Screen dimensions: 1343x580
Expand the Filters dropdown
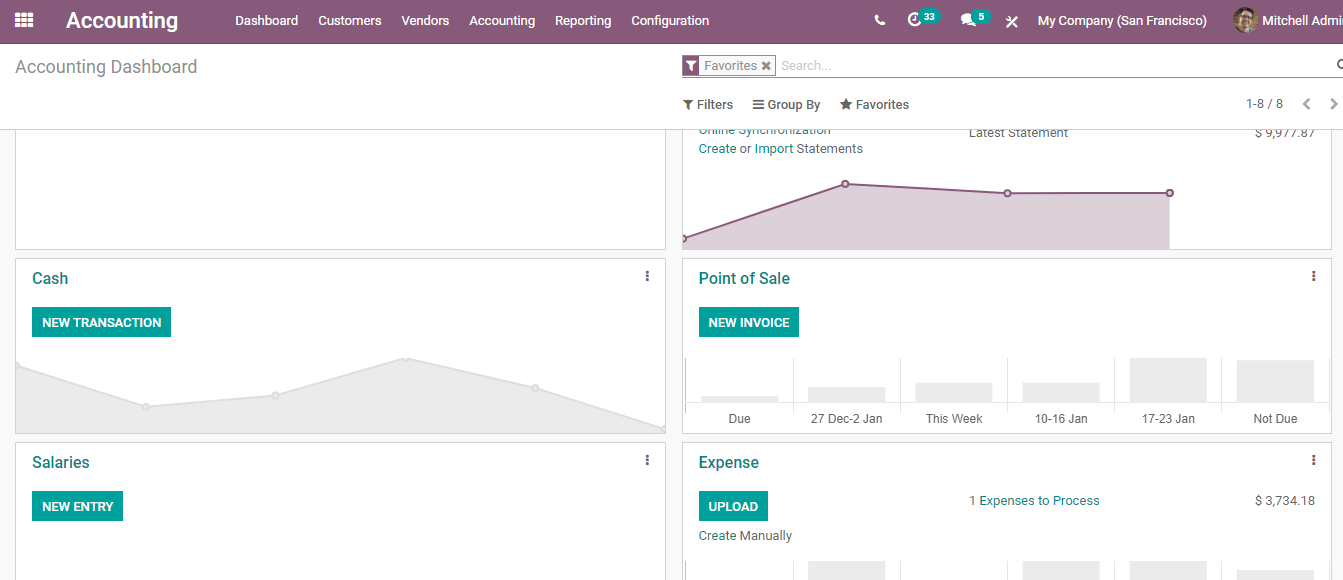pyautogui.click(x=708, y=104)
